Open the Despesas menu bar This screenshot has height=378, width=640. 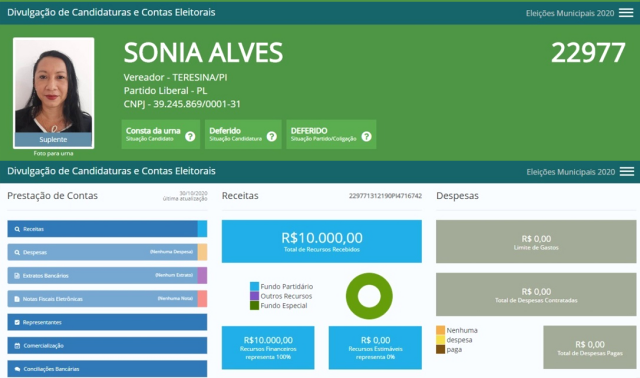107,252
